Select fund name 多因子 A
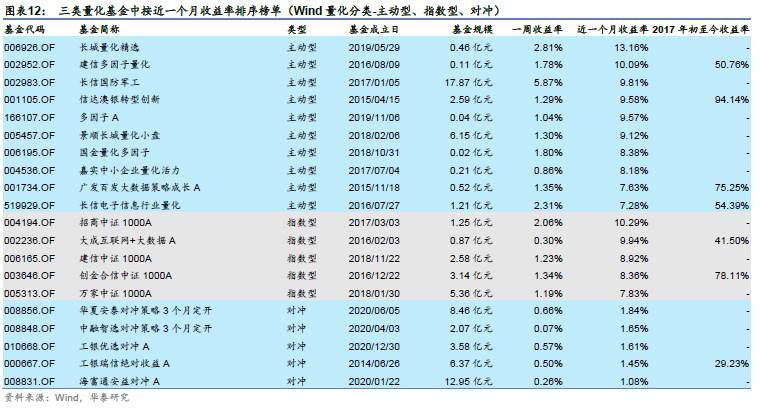The width and height of the screenshot is (761, 411). (99, 117)
